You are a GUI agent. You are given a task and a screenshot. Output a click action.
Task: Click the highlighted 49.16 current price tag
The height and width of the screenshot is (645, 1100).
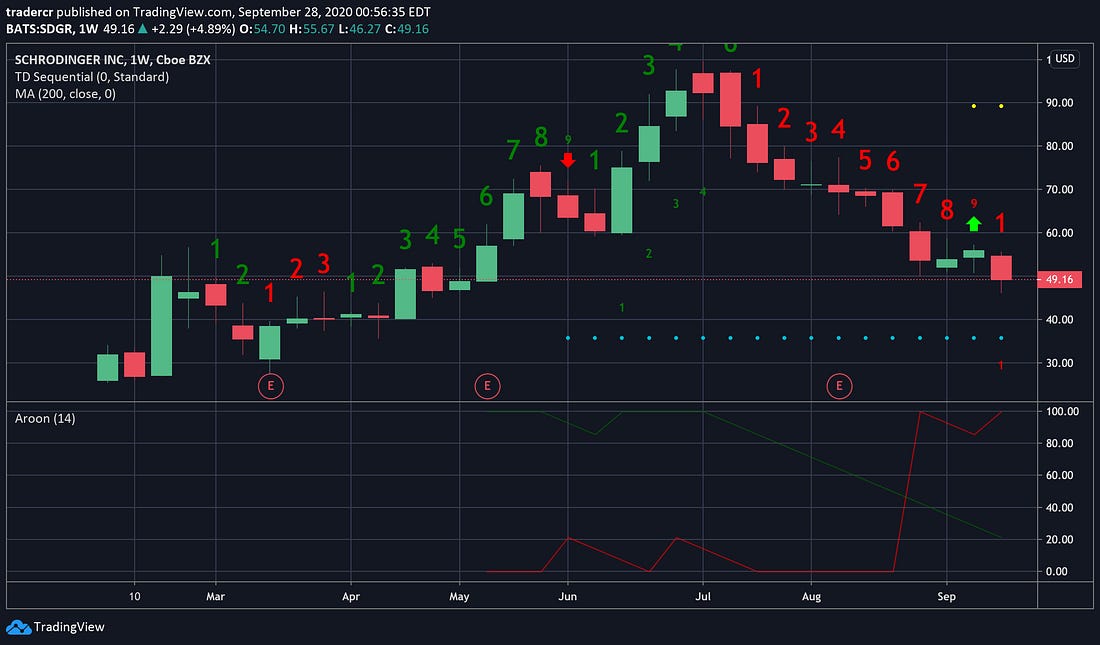(1059, 279)
